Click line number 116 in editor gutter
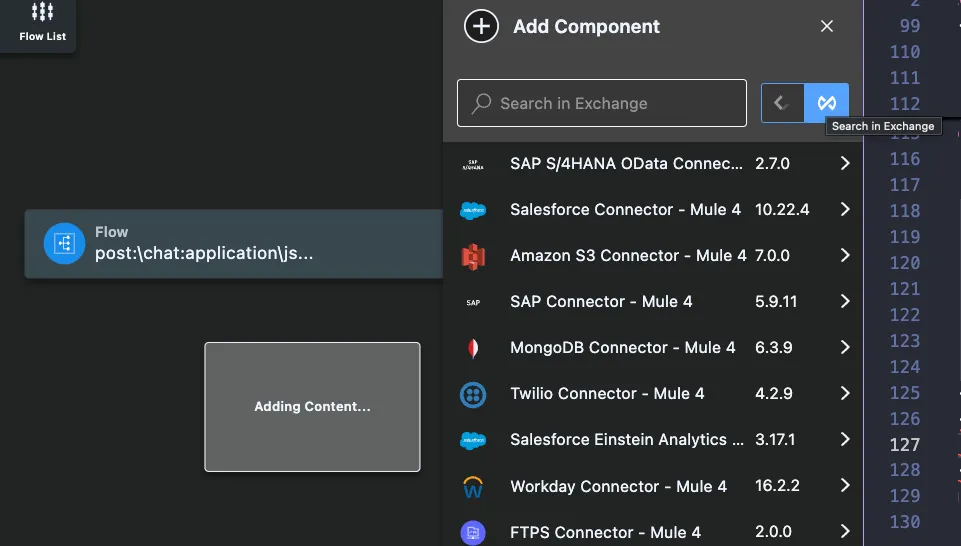The height and width of the screenshot is (546, 961). pos(905,159)
